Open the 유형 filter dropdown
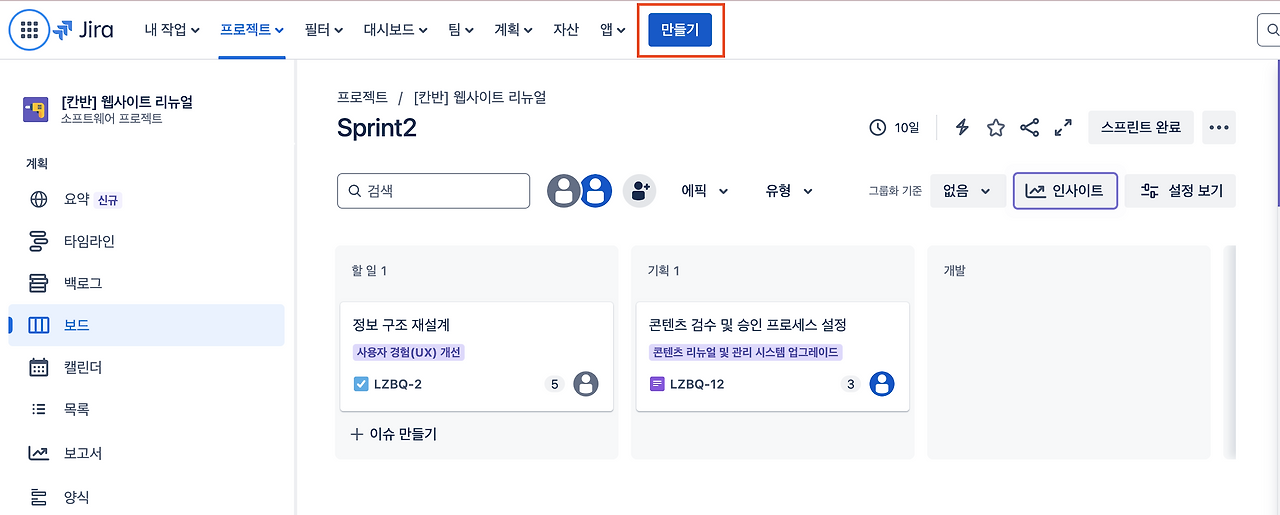The width and height of the screenshot is (1280, 515). [x=789, y=190]
